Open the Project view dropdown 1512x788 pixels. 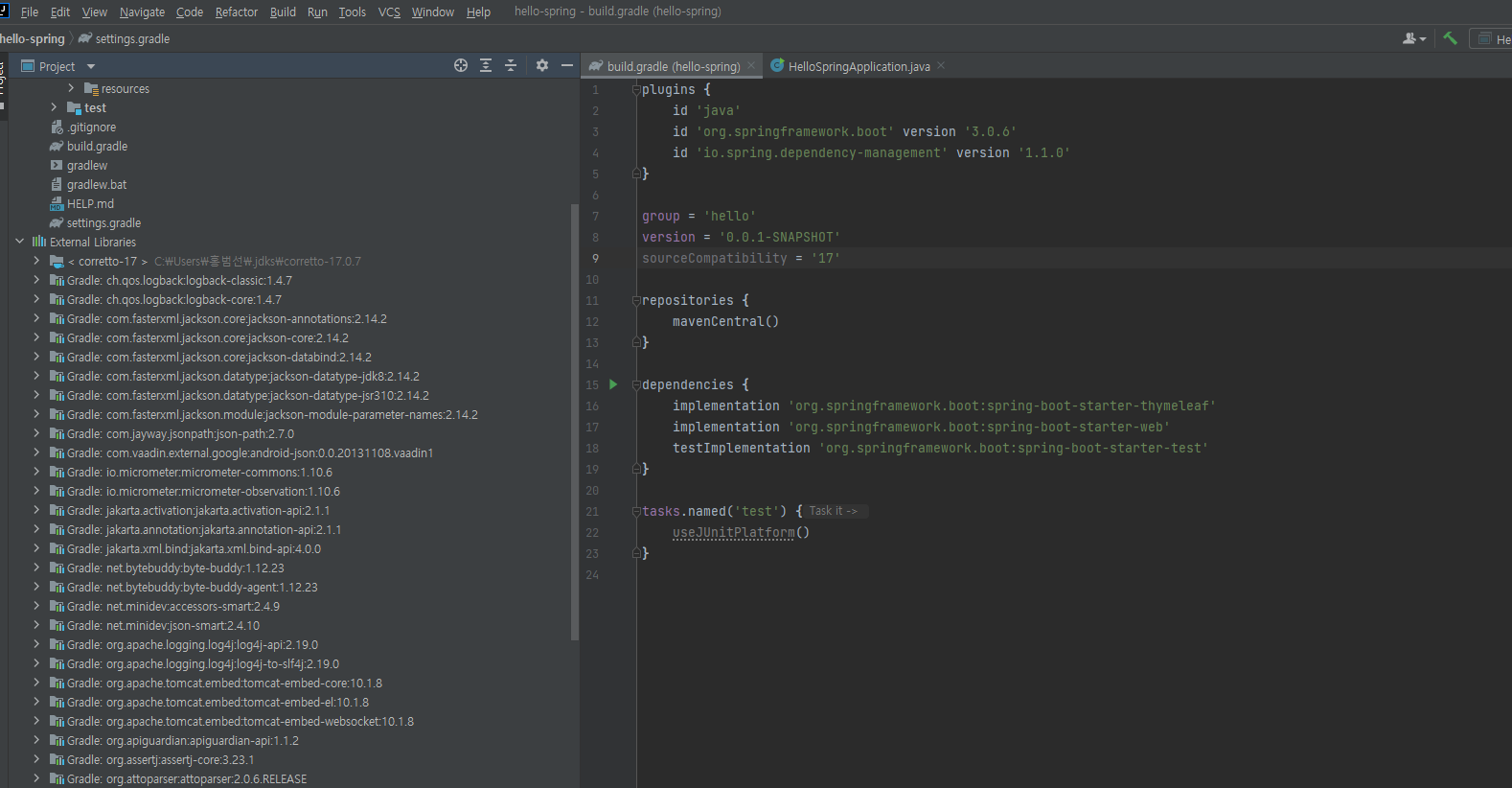91,66
